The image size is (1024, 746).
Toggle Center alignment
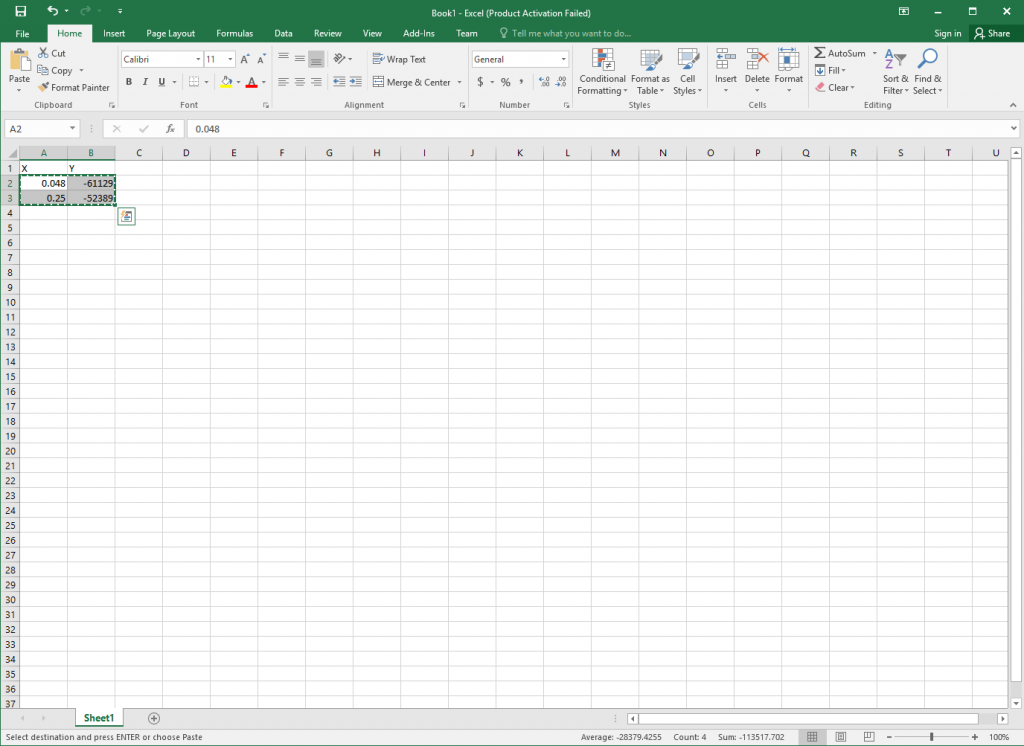[x=300, y=82]
